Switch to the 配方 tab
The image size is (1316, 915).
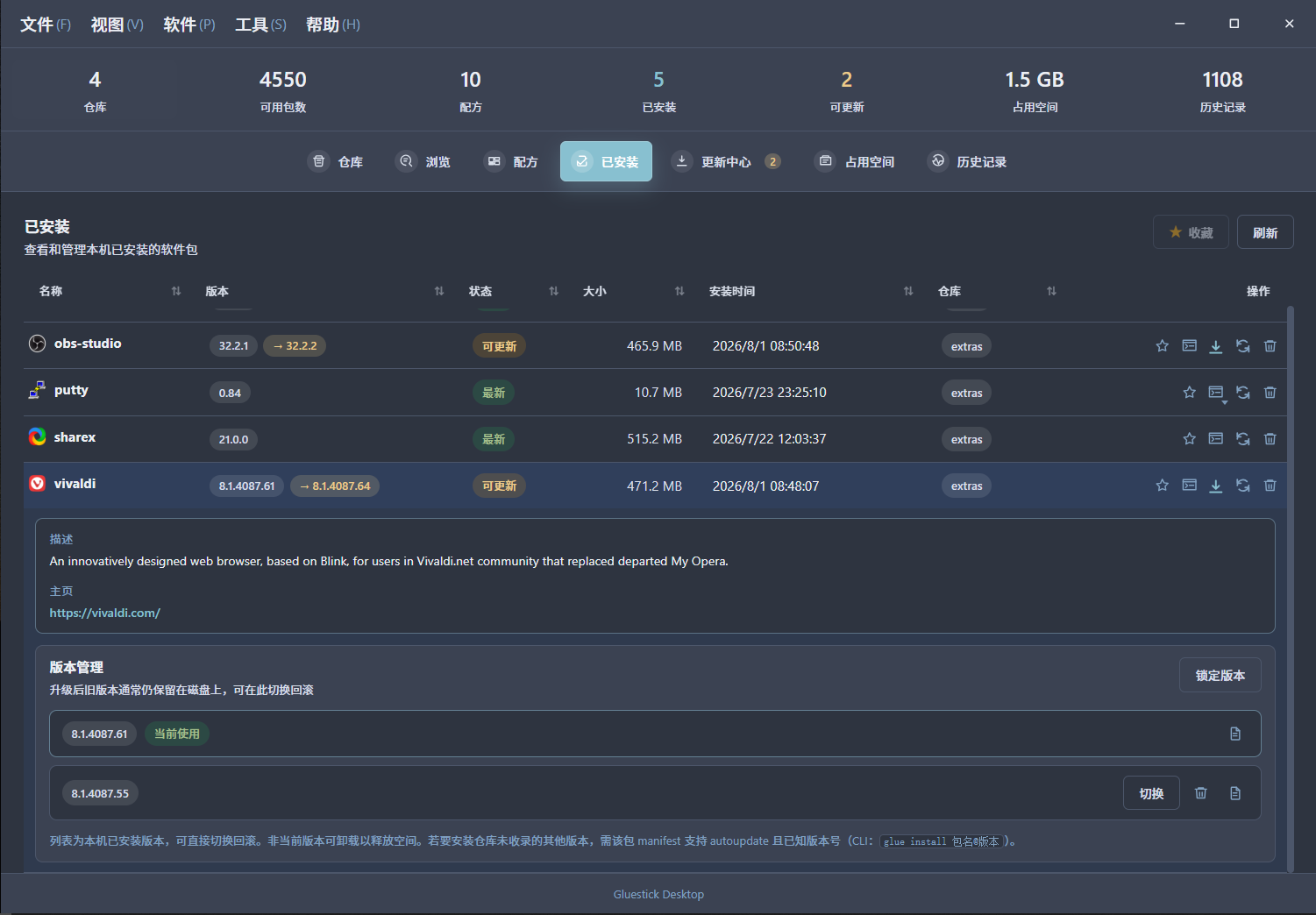pyautogui.click(x=512, y=161)
